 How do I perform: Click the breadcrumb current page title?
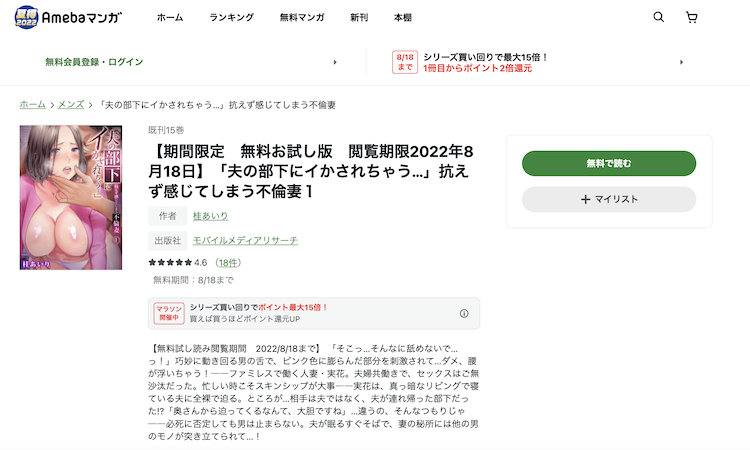tap(216, 104)
